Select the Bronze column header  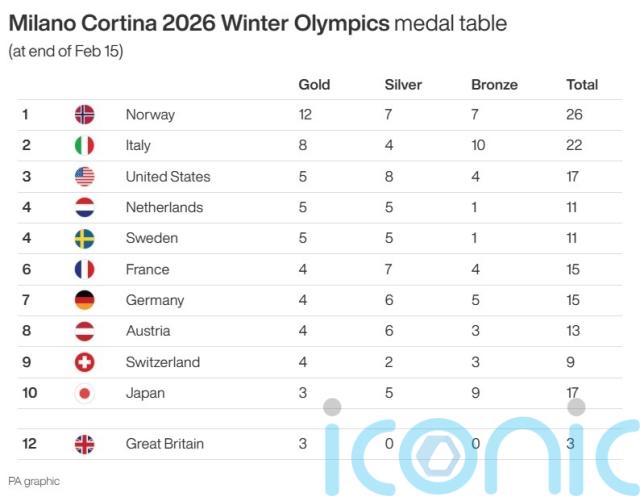pyautogui.click(x=494, y=85)
